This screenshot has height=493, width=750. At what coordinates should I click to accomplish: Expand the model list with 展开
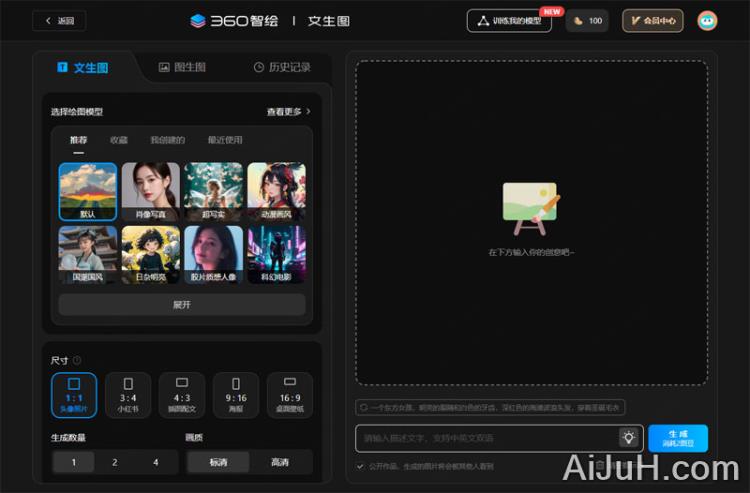pyautogui.click(x=182, y=305)
